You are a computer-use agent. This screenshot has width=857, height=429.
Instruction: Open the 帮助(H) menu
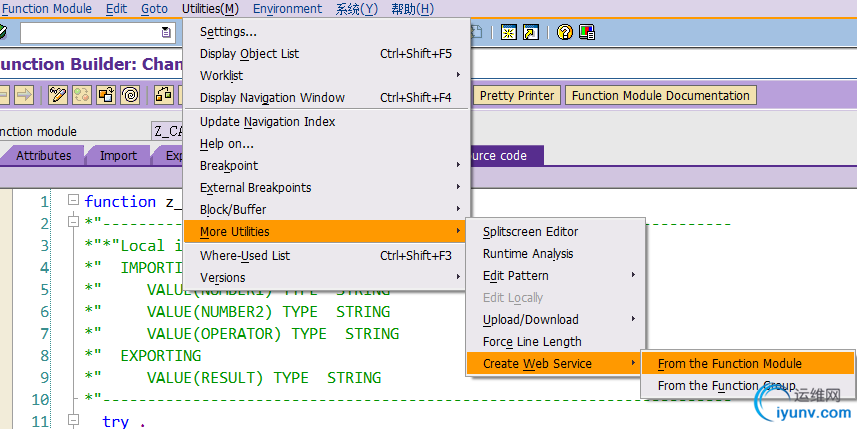413,9
